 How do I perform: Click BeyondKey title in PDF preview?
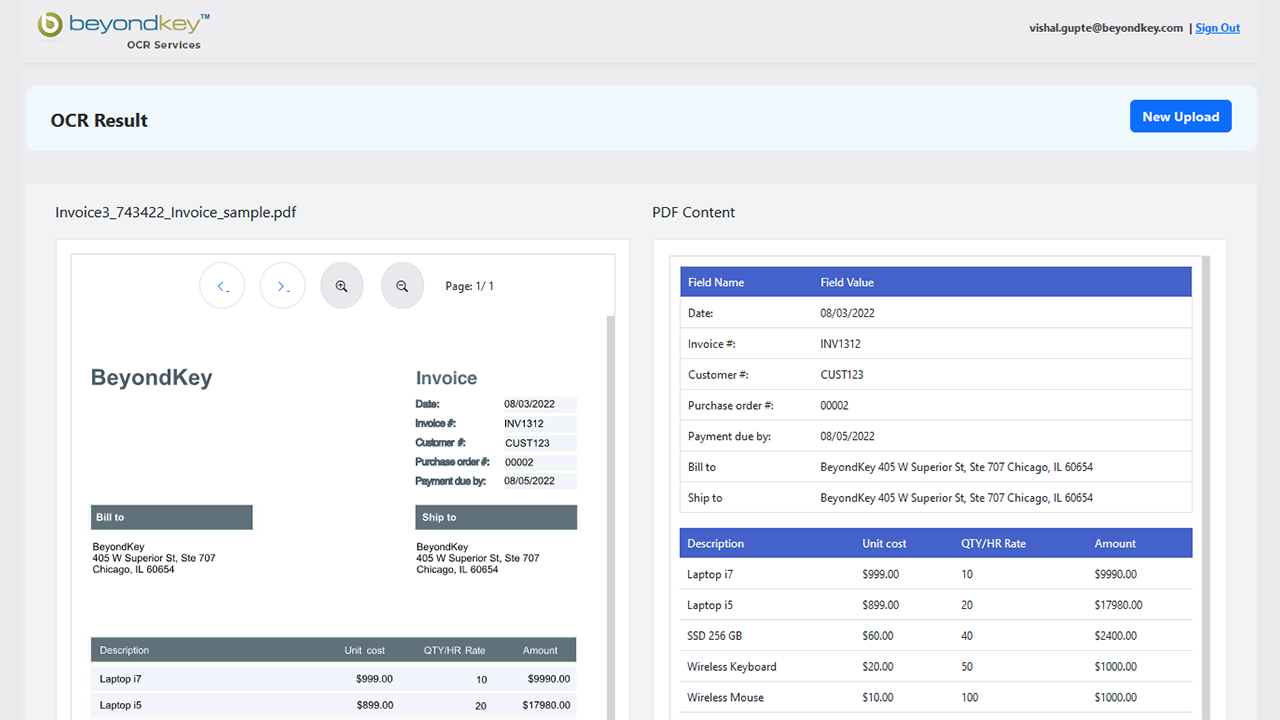(152, 378)
